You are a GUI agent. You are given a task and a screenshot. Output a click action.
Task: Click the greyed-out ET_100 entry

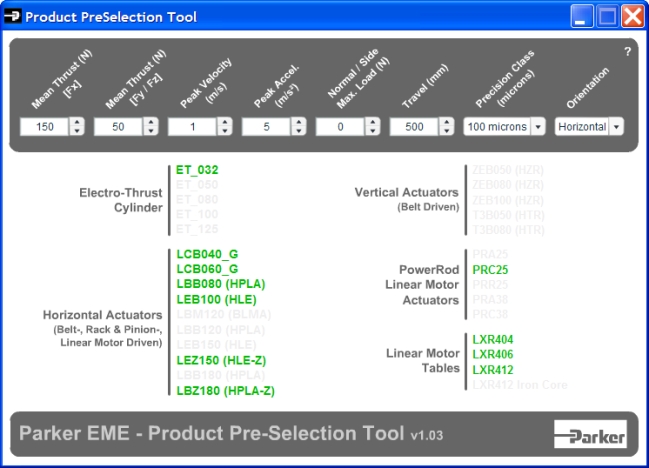pyautogui.click(x=197, y=214)
